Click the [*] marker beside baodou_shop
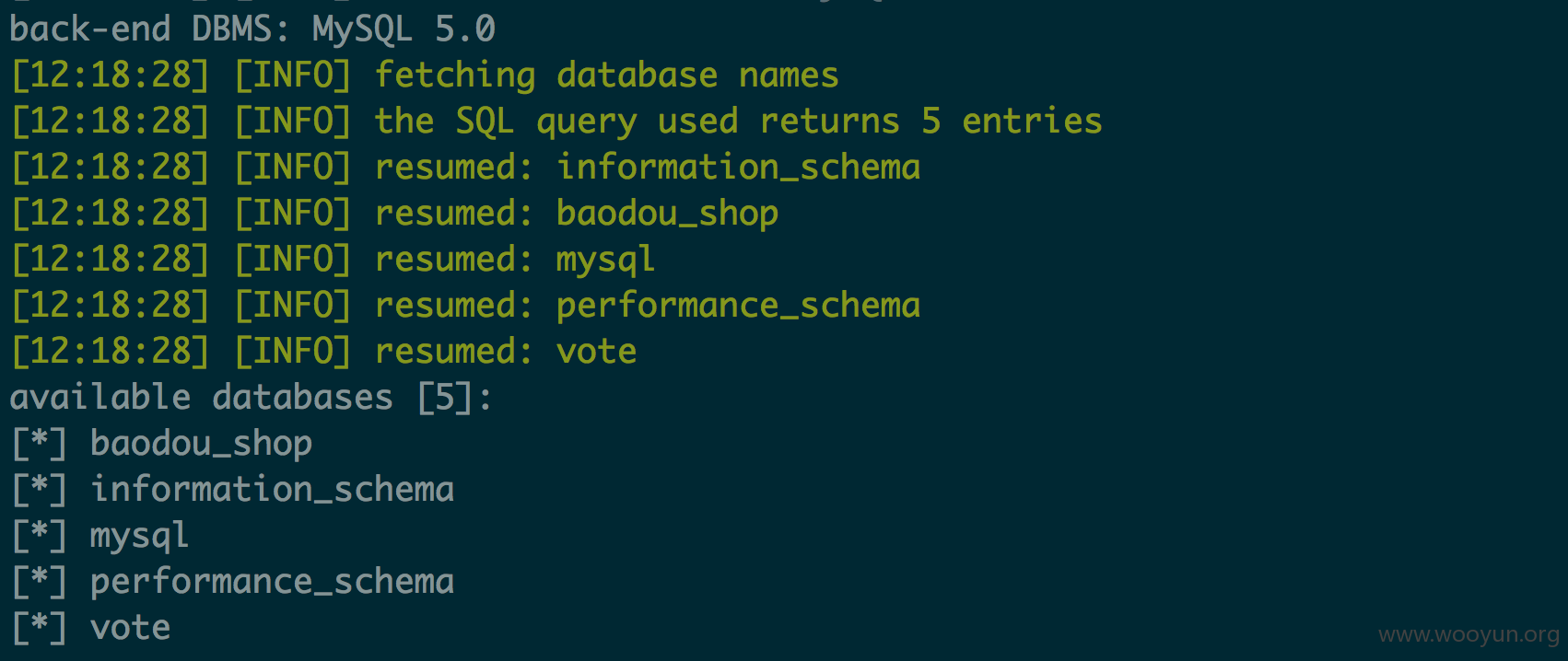The width and height of the screenshot is (1568, 661). coord(40,444)
